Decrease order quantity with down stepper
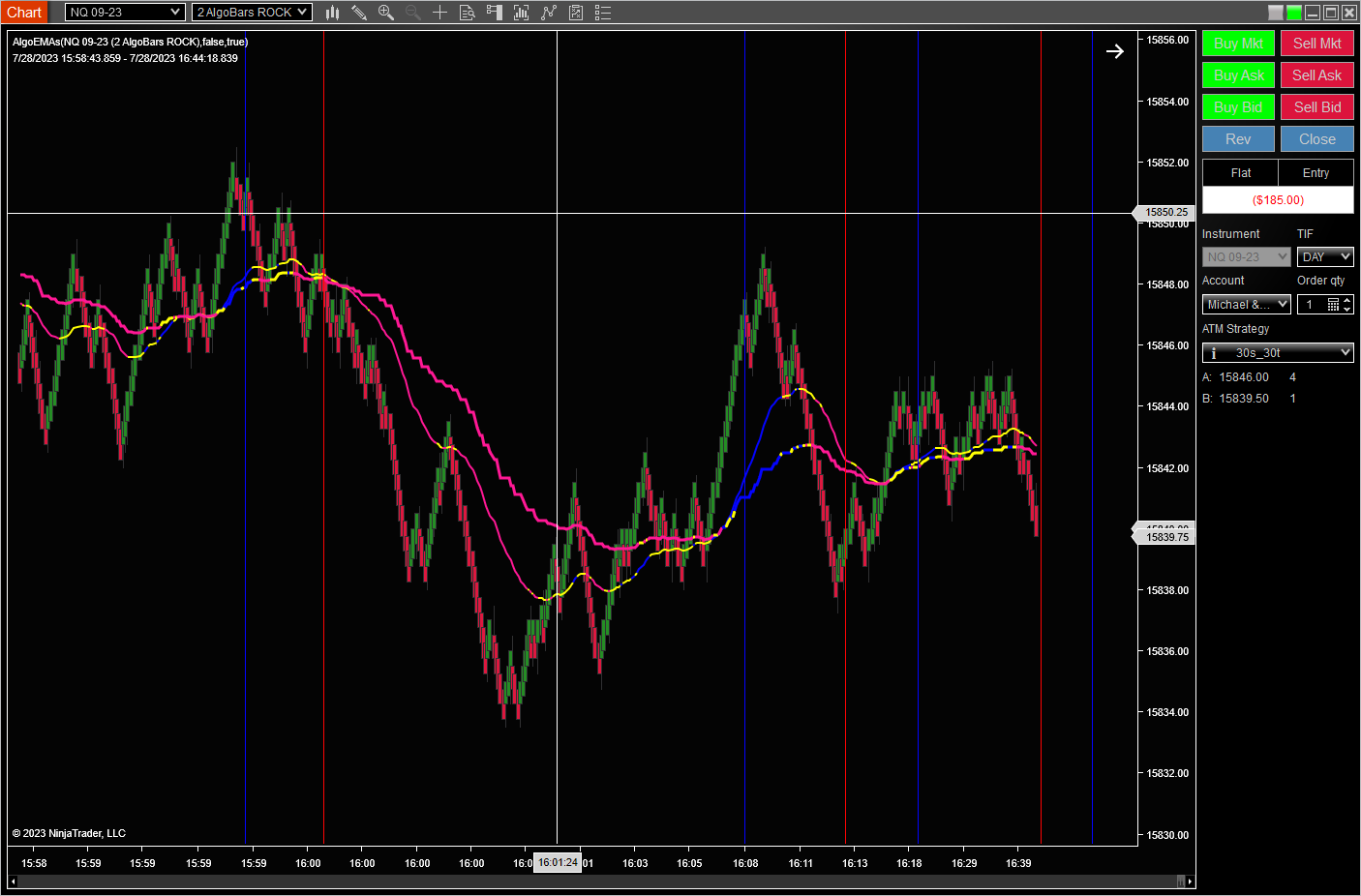The image size is (1361, 896). click(x=1347, y=310)
